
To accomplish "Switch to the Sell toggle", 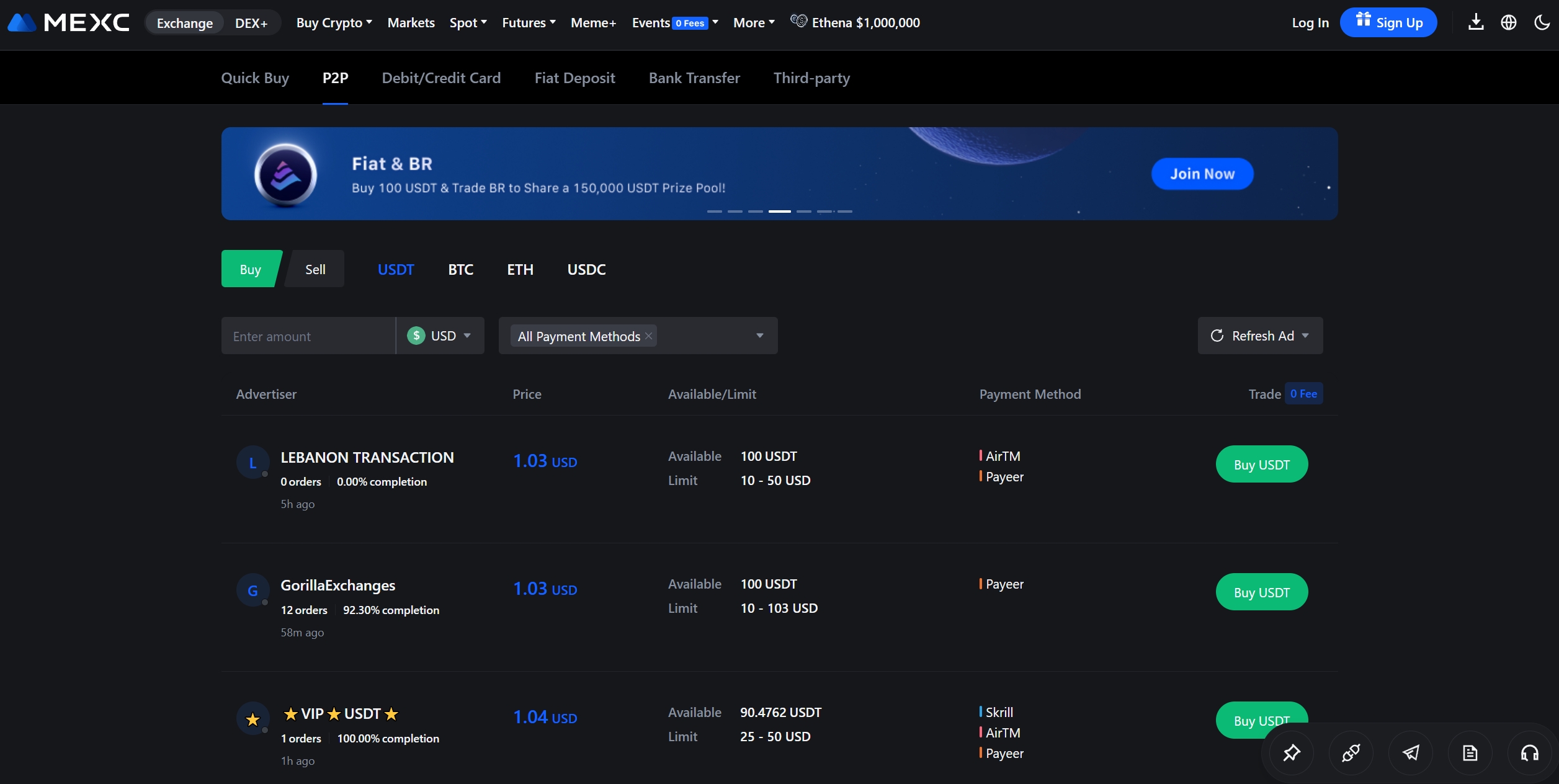I will [315, 269].
